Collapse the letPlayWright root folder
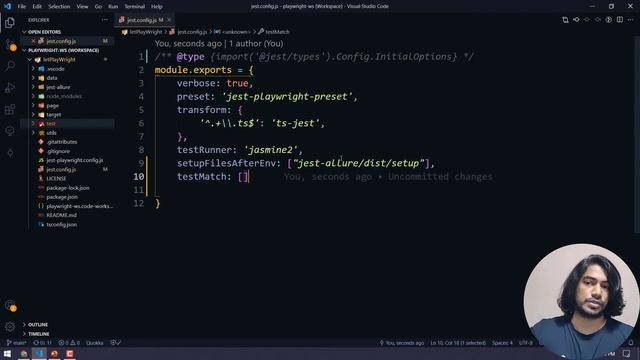 coord(59,60)
